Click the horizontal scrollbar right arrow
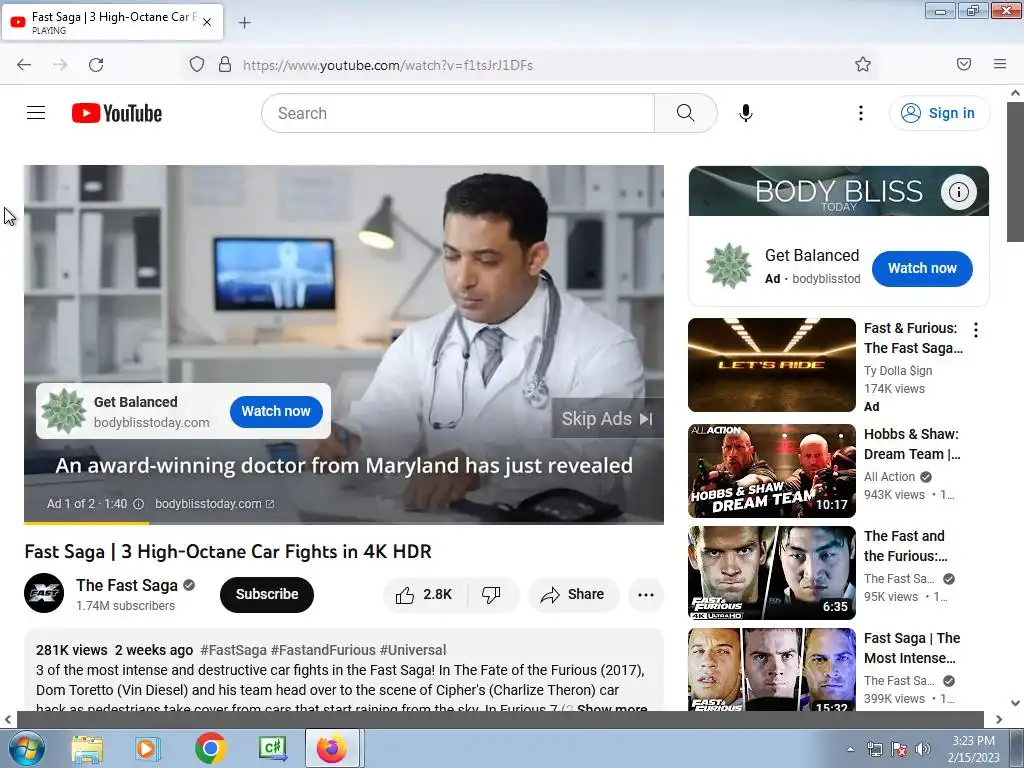 click(999, 719)
